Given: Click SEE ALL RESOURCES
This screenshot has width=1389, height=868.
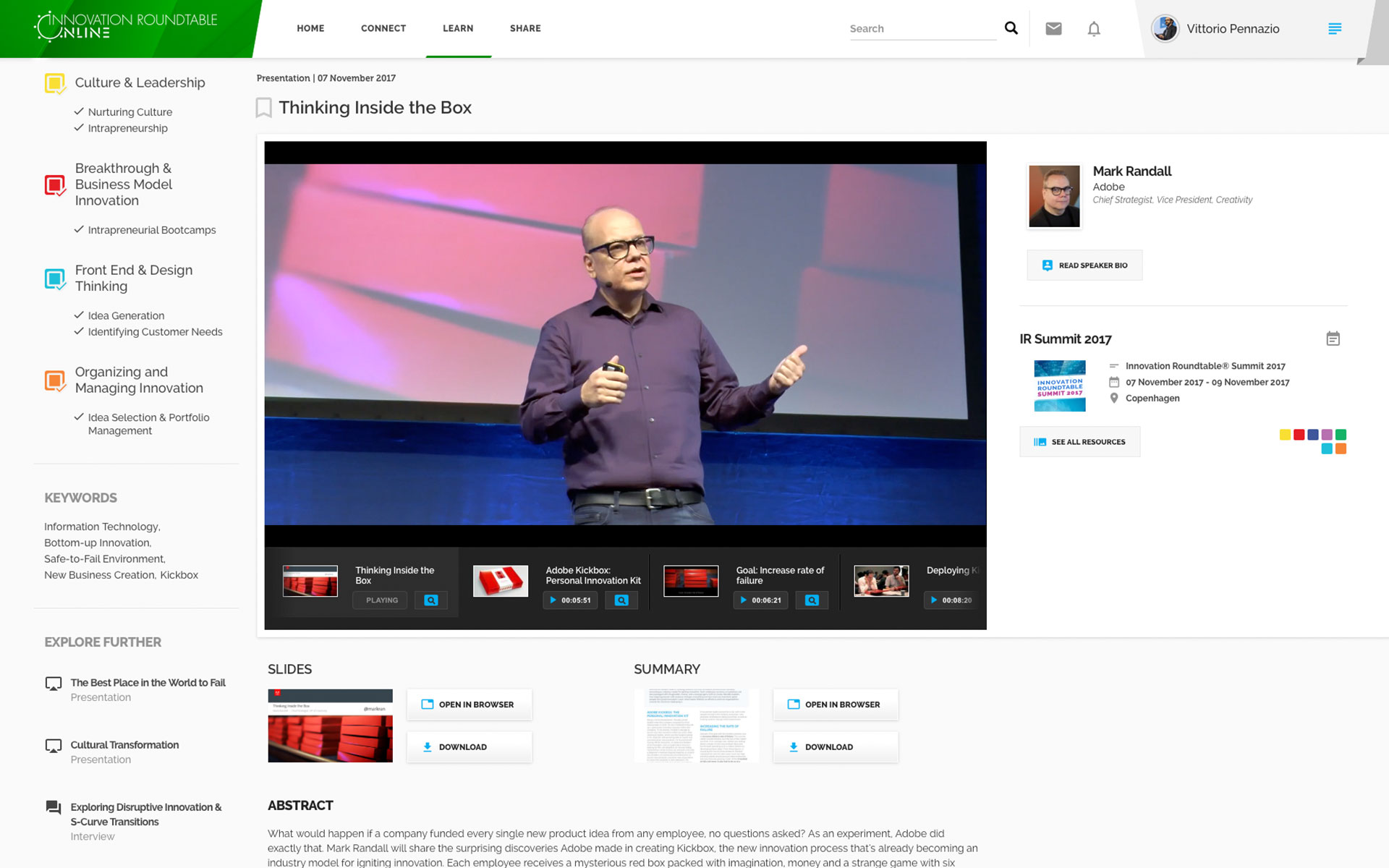Looking at the screenshot, I should click(x=1079, y=441).
